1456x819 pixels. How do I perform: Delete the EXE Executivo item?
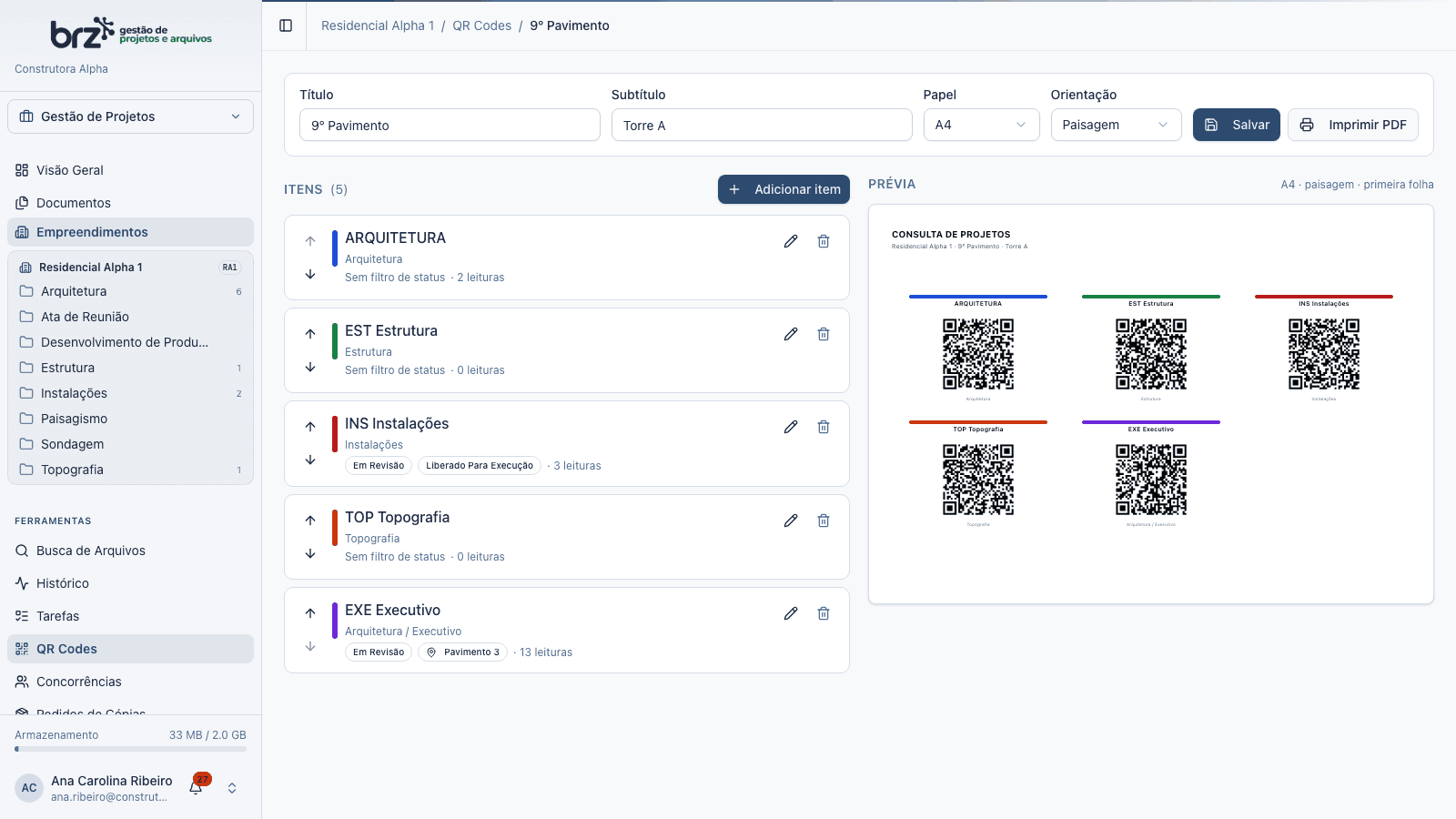point(824,613)
